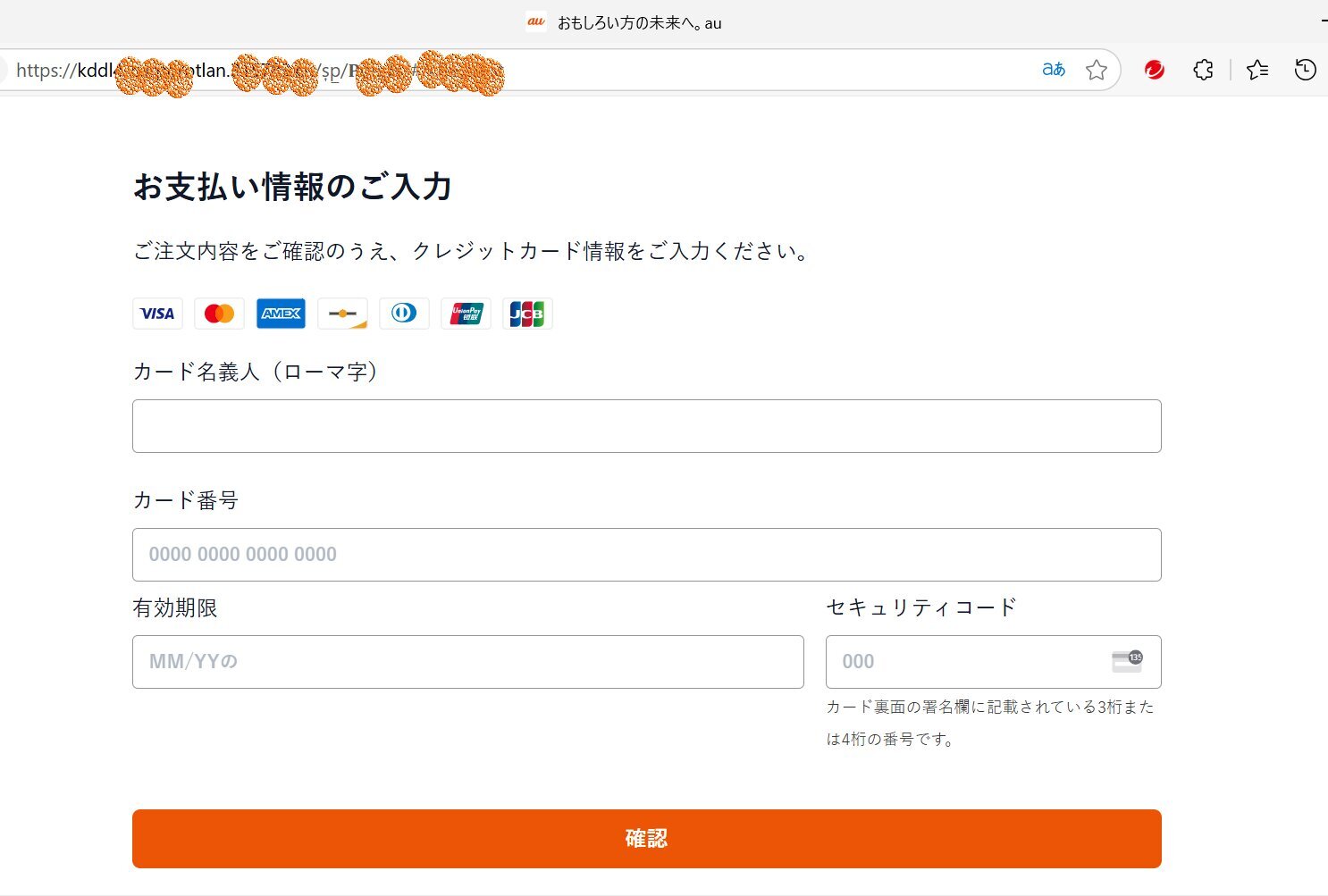The width and height of the screenshot is (1328, 896).
Task: Open the Favorites list icon in toolbar
Action: coord(1257,70)
